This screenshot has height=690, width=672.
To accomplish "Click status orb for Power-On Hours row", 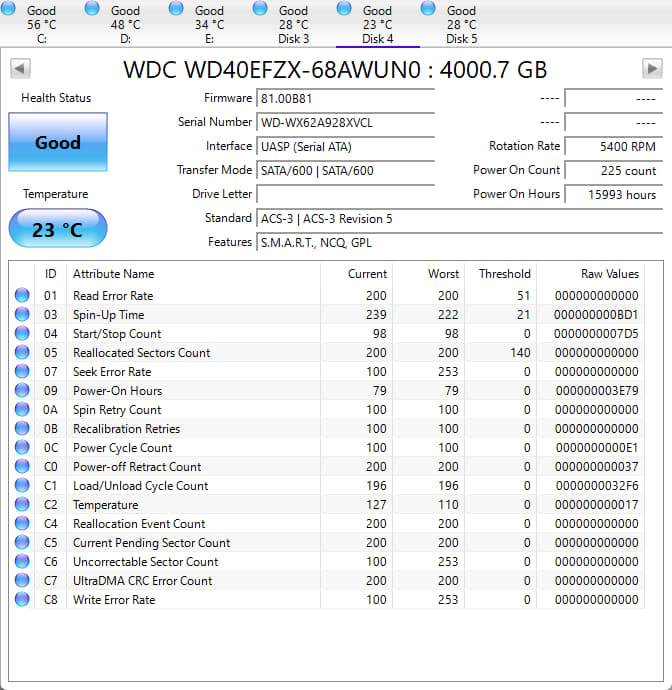I will click(x=22, y=390).
